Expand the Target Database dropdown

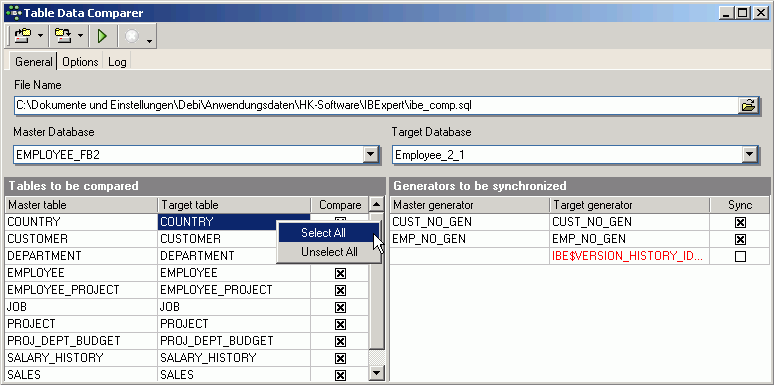749,155
